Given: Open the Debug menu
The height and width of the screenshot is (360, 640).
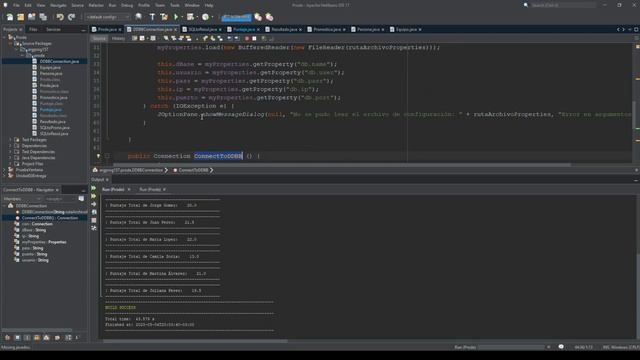Looking at the screenshot, I should (x=127, y=5).
